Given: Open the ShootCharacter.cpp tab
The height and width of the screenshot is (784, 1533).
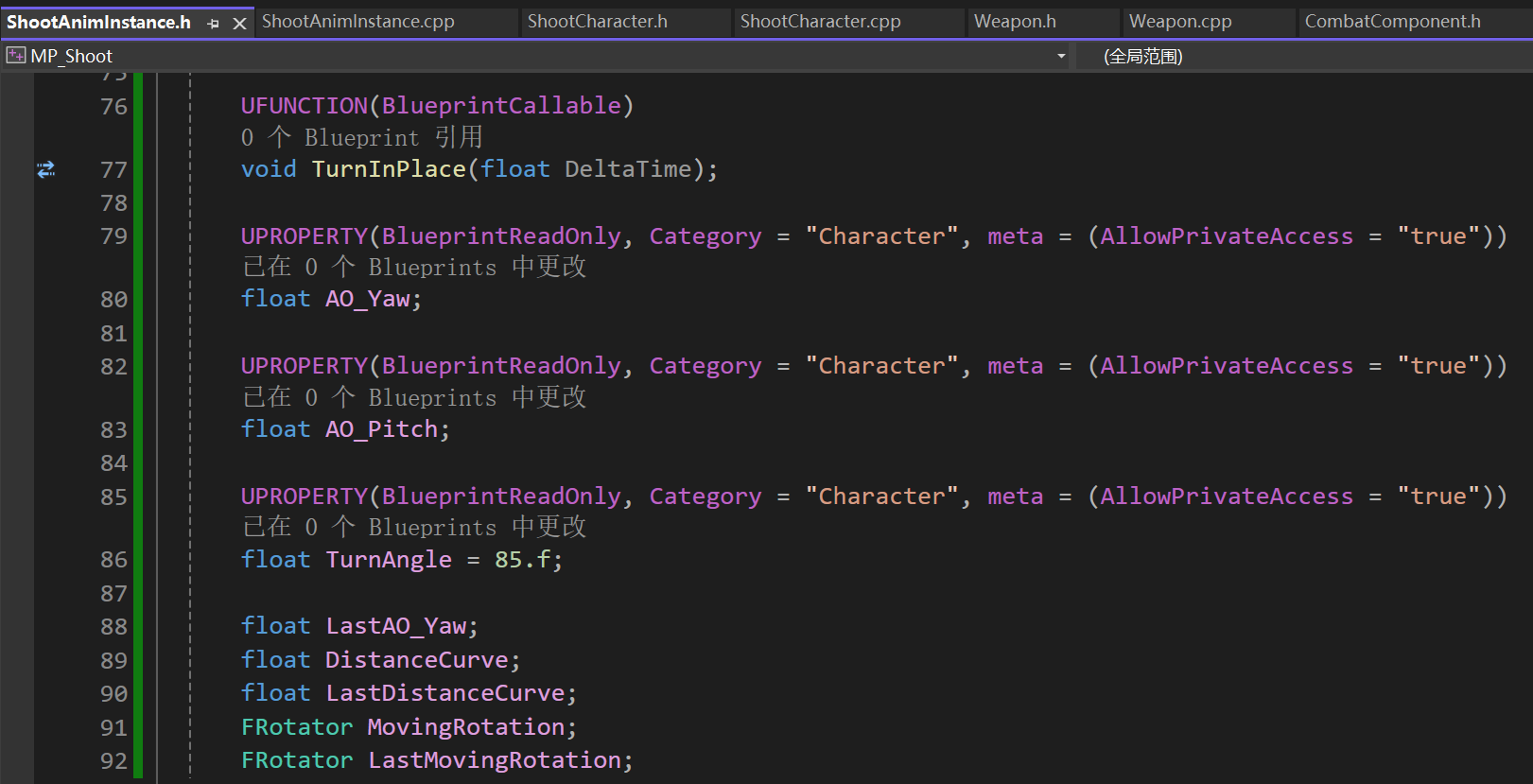Looking at the screenshot, I should coord(820,21).
